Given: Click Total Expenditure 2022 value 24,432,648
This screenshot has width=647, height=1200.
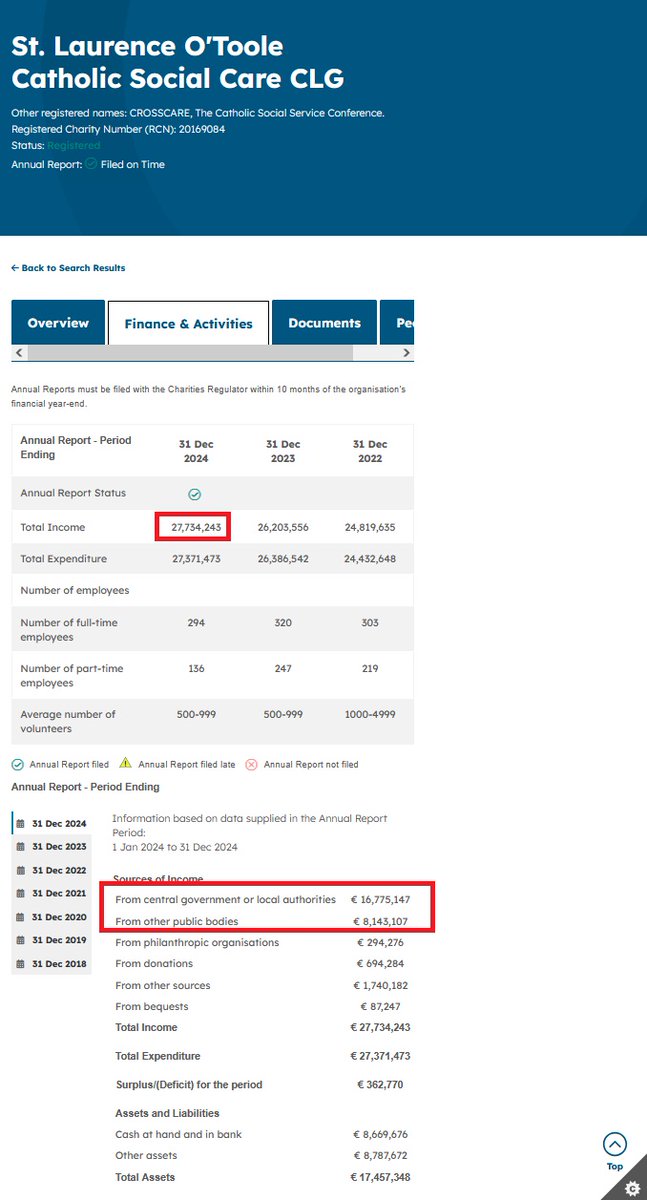Looking at the screenshot, I should point(370,559).
